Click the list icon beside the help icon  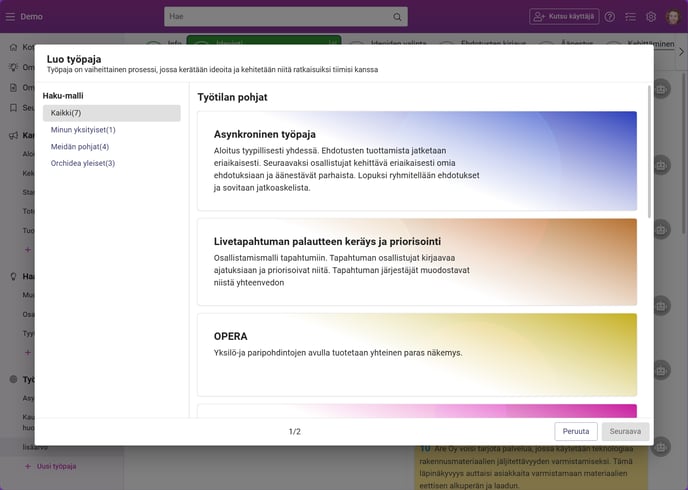(631, 17)
